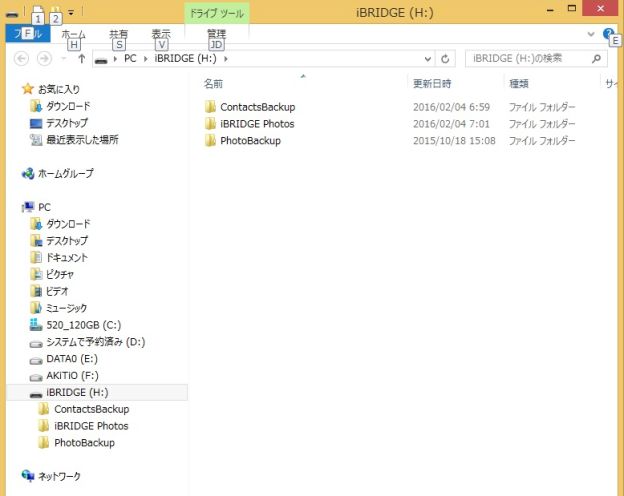Select PC node in navigation pane
This screenshot has width=624, height=496.
[44, 207]
